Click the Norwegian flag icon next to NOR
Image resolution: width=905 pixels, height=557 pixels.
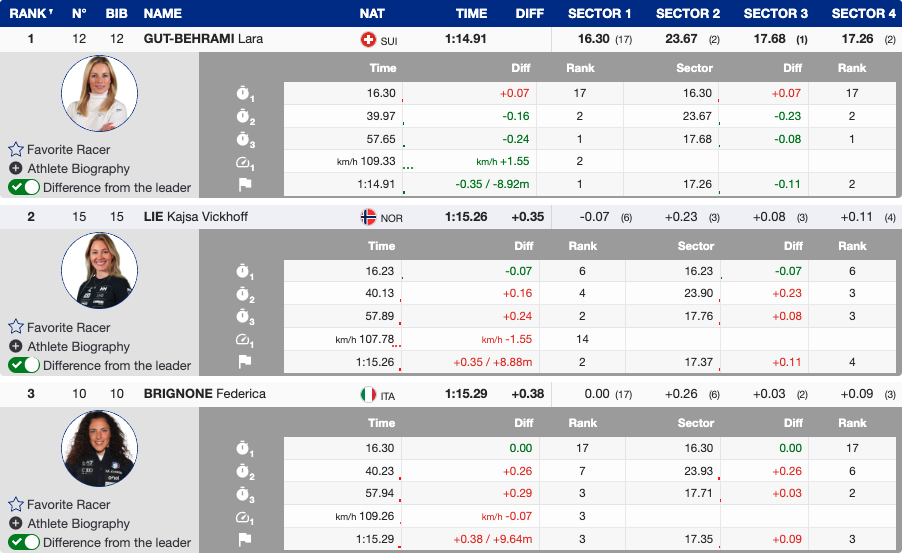click(368, 217)
